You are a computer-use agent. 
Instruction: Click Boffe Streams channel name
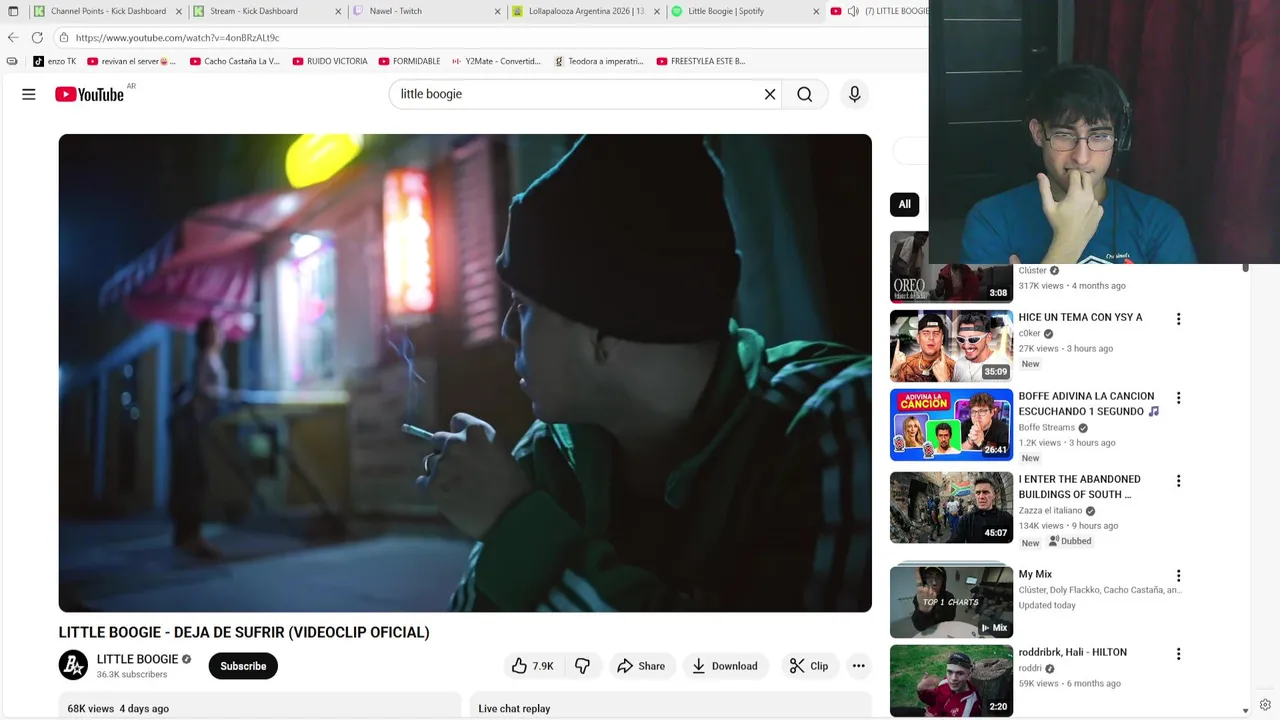pos(1046,427)
